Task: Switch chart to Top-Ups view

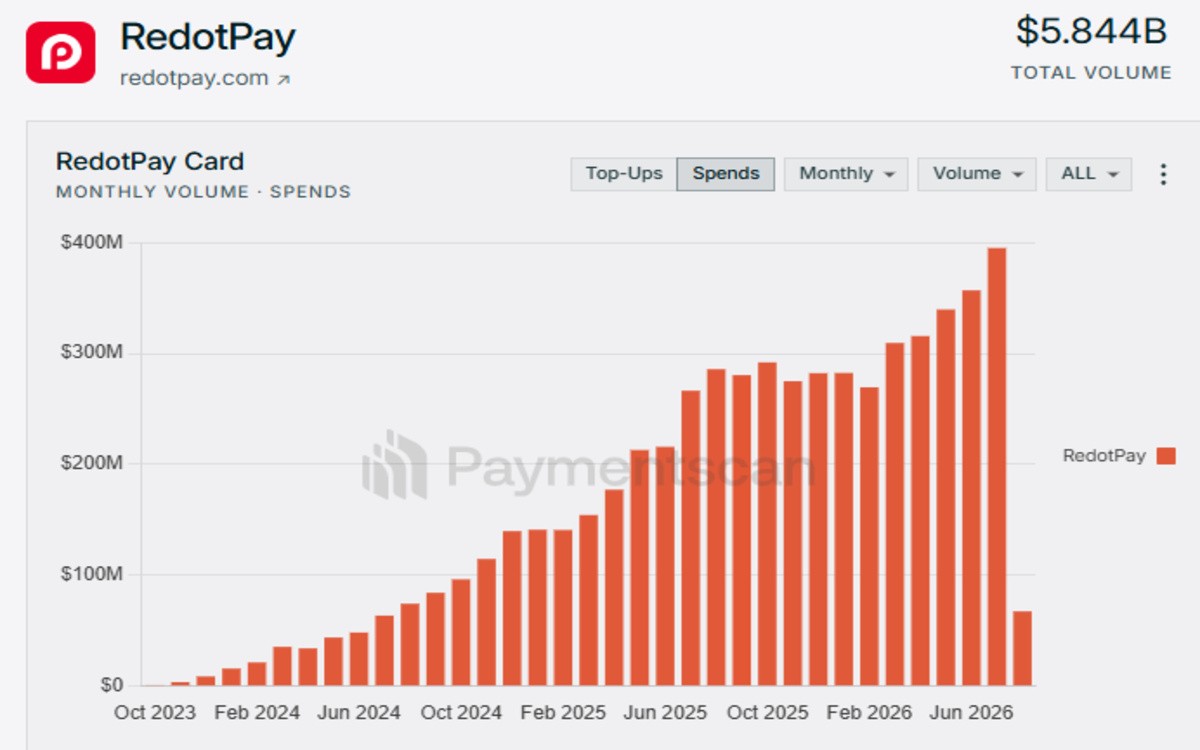Action: click(x=624, y=174)
